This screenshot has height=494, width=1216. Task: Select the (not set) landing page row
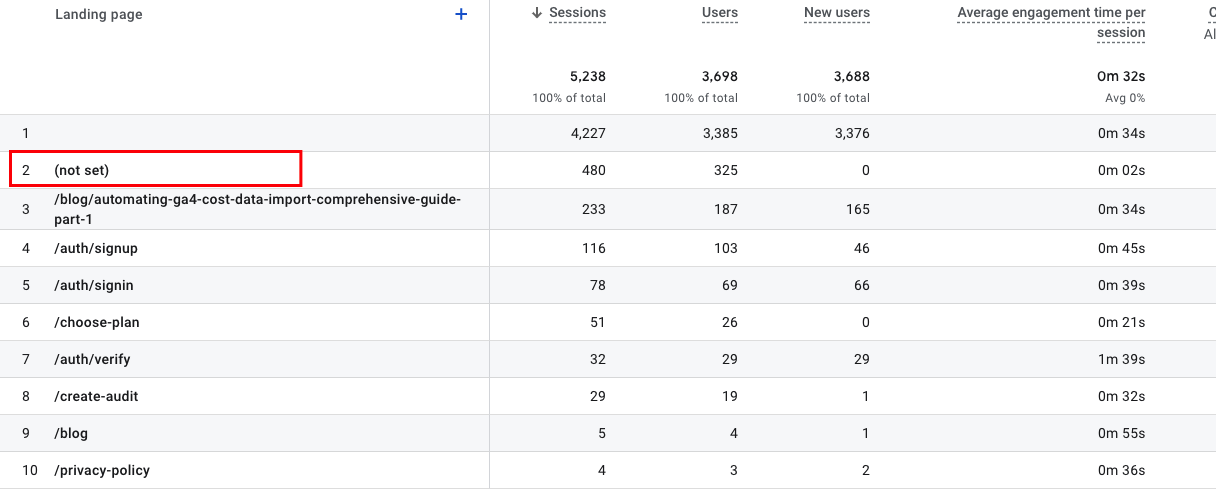[x=81, y=170]
